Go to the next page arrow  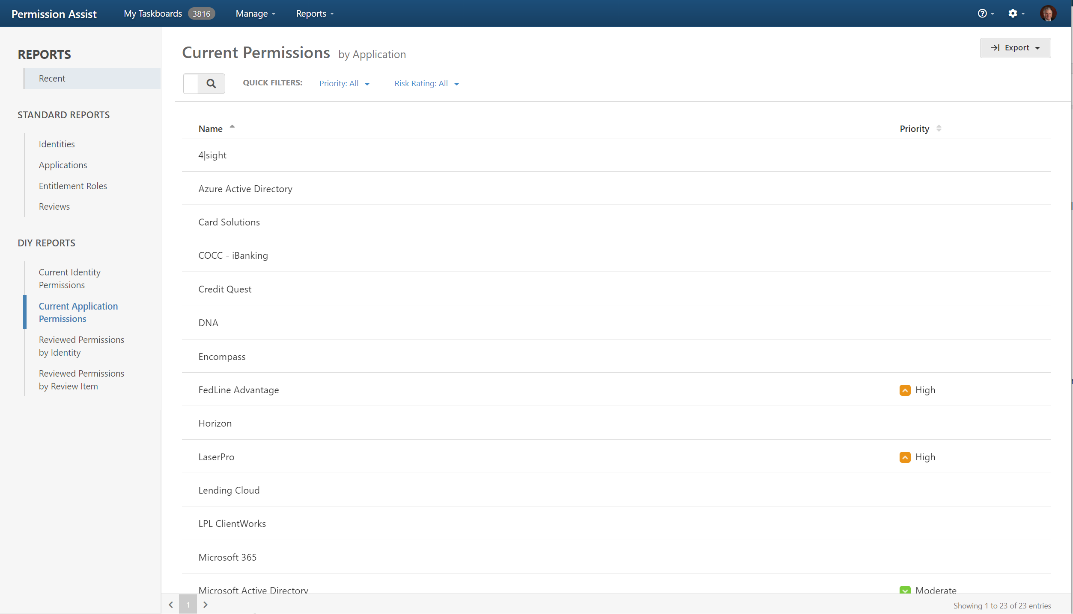pyautogui.click(x=205, y=605)
